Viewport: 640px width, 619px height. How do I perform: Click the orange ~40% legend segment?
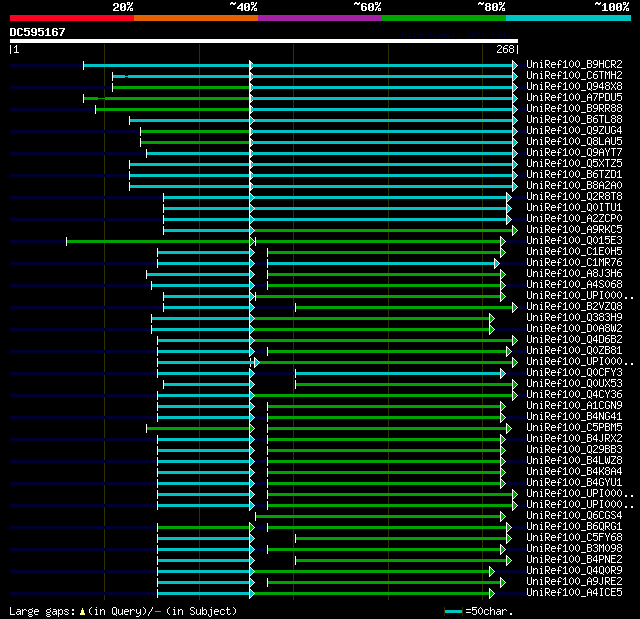pos(196,18)
